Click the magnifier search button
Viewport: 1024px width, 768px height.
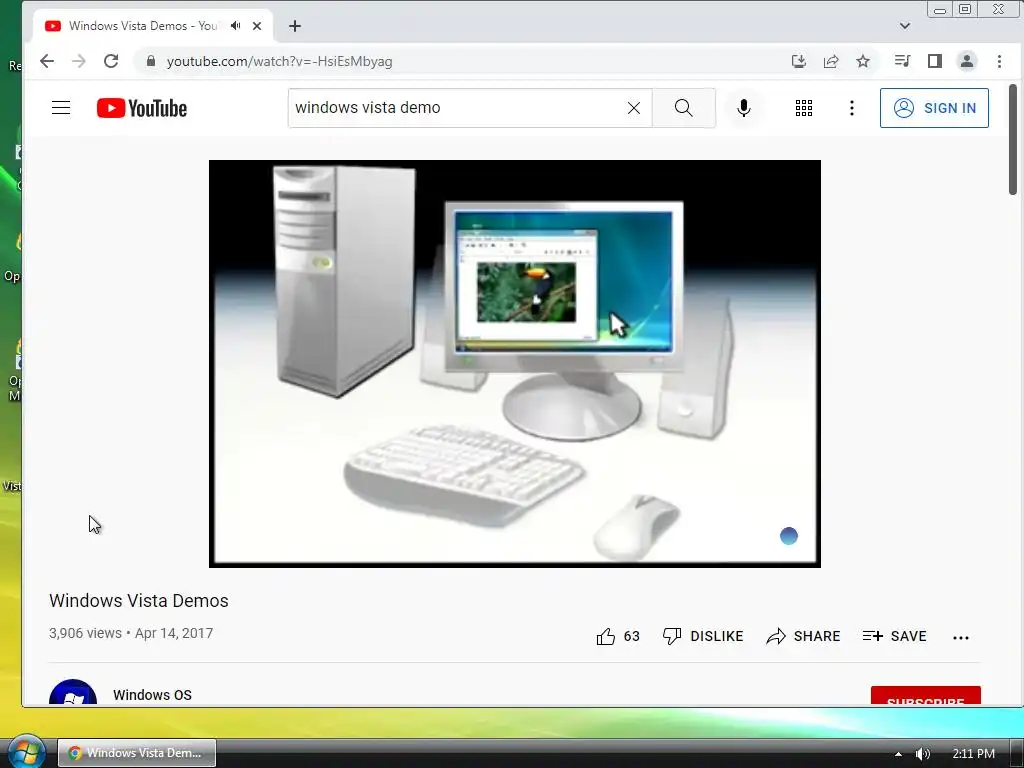pyautogui.click(x=684, y=108)
